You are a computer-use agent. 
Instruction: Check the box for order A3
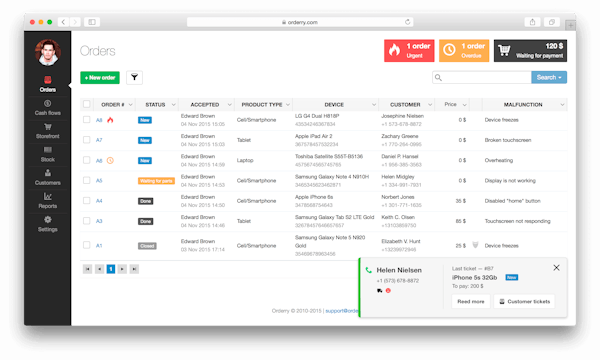pyautogui.click(x=86, y=221)
